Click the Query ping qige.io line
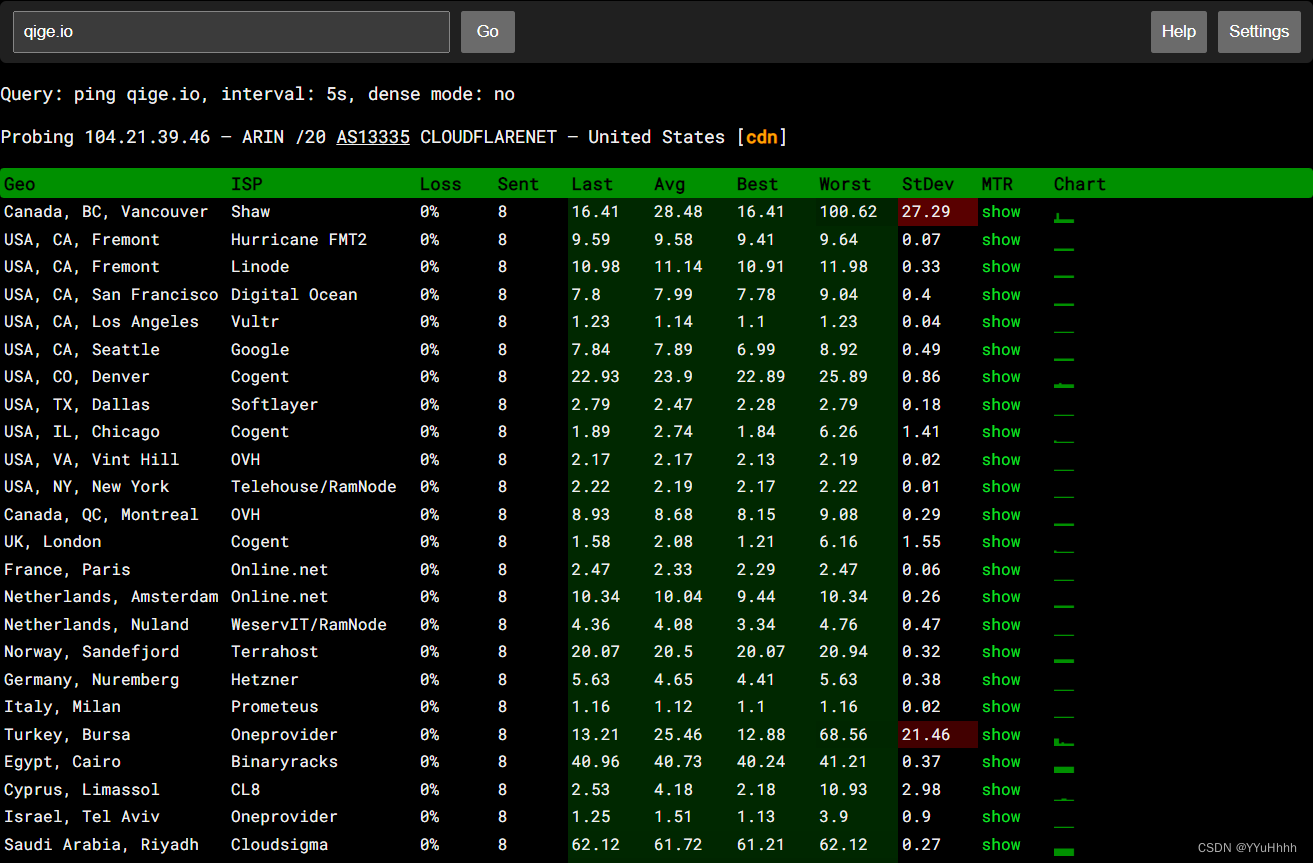 [258, 94]
